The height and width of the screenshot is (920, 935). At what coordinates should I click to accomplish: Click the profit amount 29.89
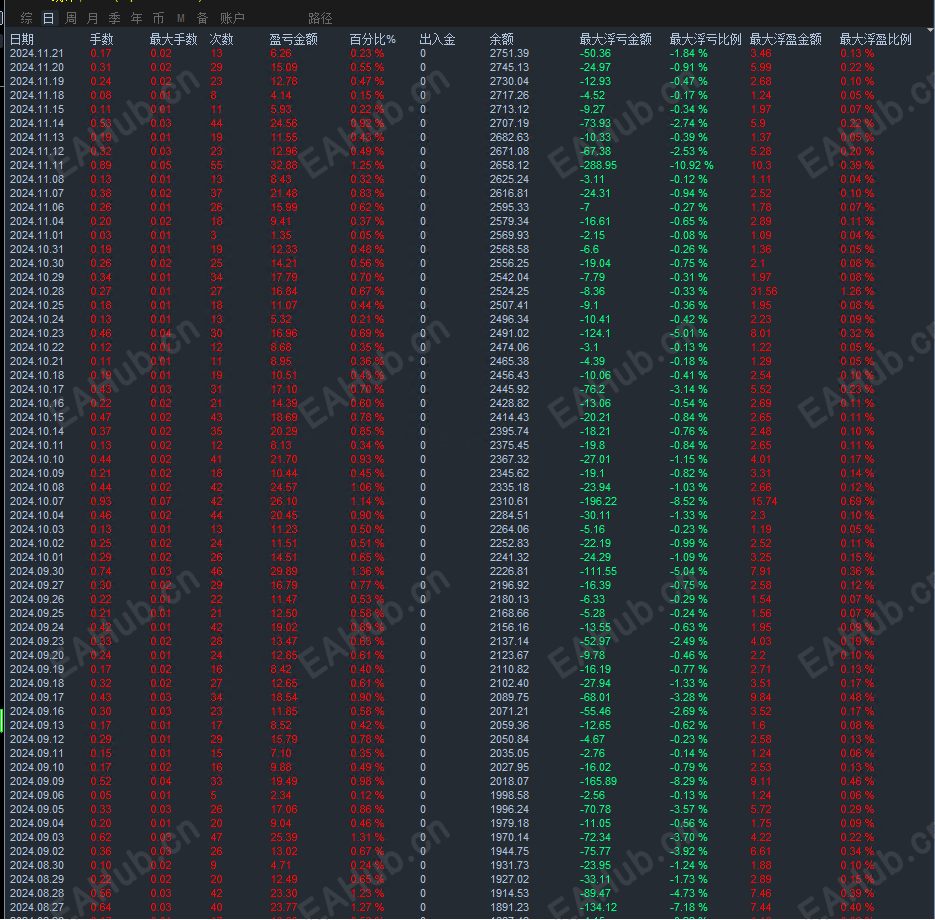[x=284, y=572]
